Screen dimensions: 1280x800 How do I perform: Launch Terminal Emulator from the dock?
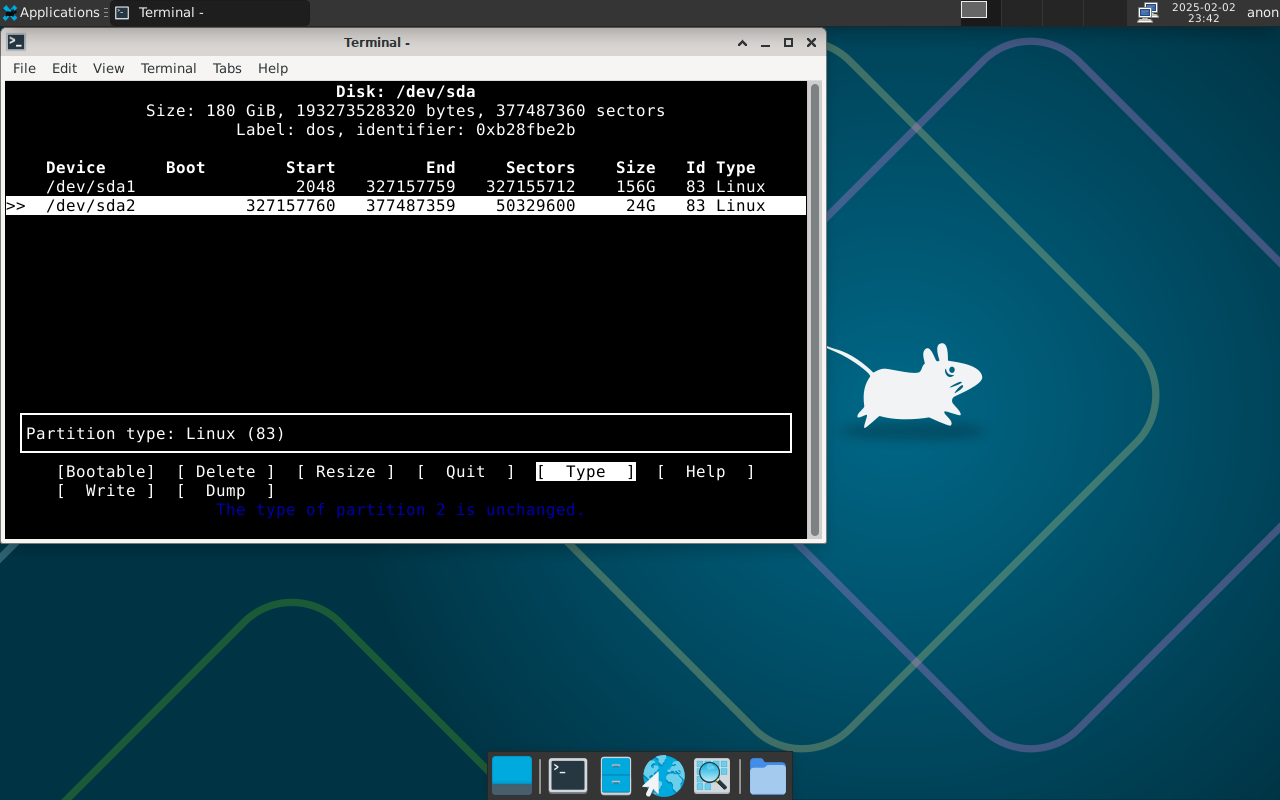(x=568, y=776)
